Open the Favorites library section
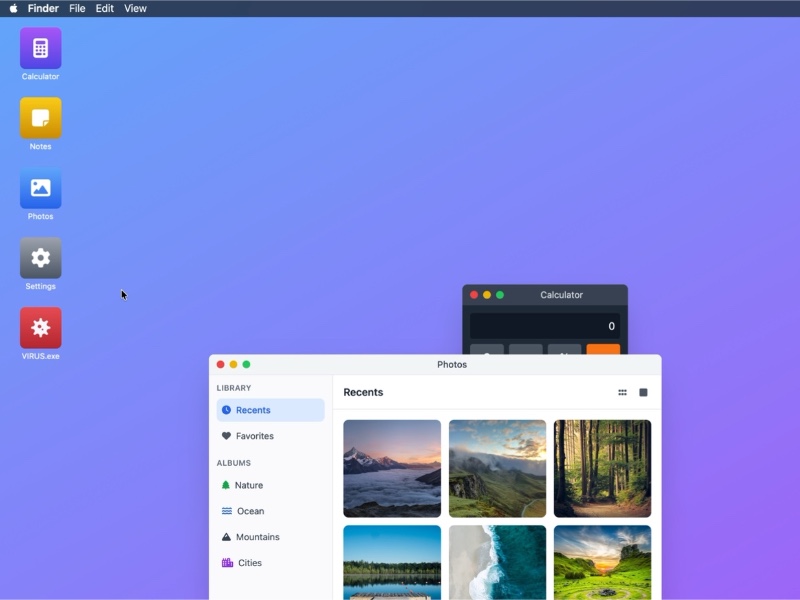800x600 pixels. pos(253,436)
